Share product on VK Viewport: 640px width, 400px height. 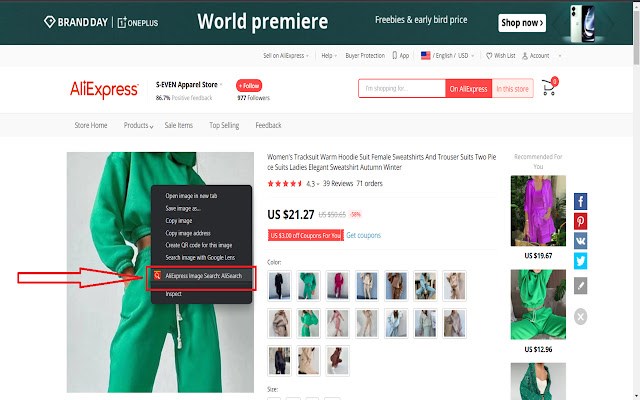[580, 241]
